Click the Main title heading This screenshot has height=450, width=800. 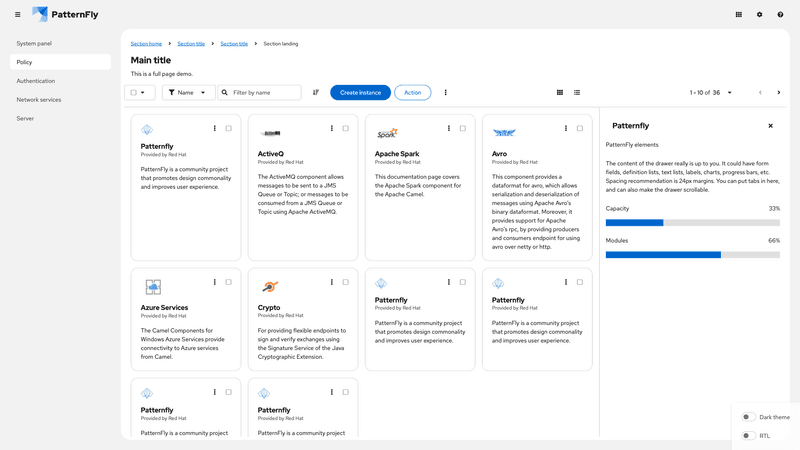(151, 60)
